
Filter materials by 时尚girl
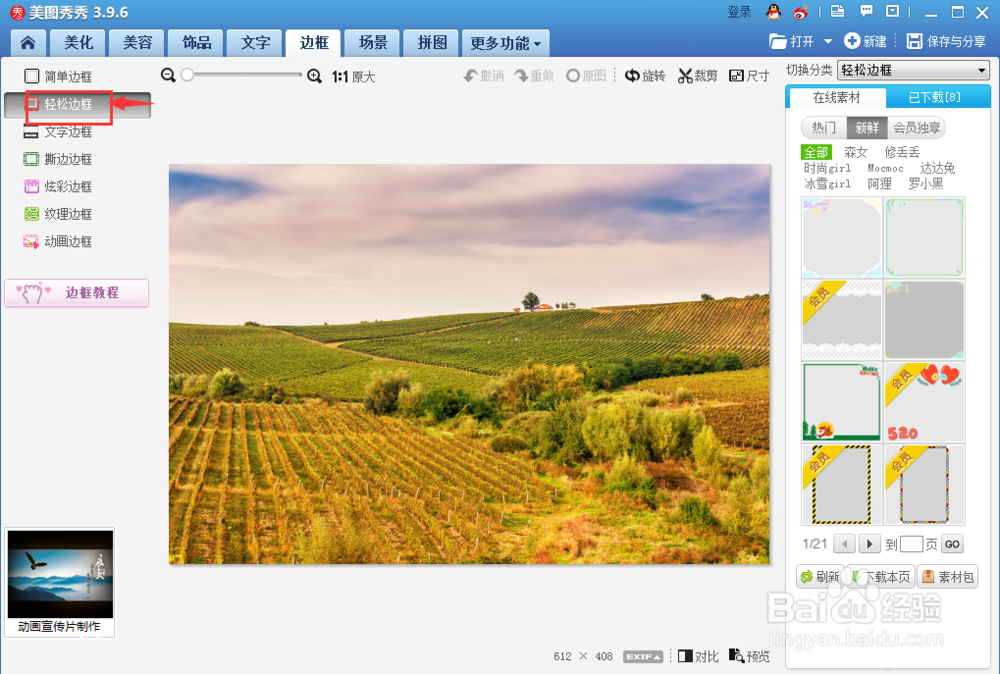827,168
